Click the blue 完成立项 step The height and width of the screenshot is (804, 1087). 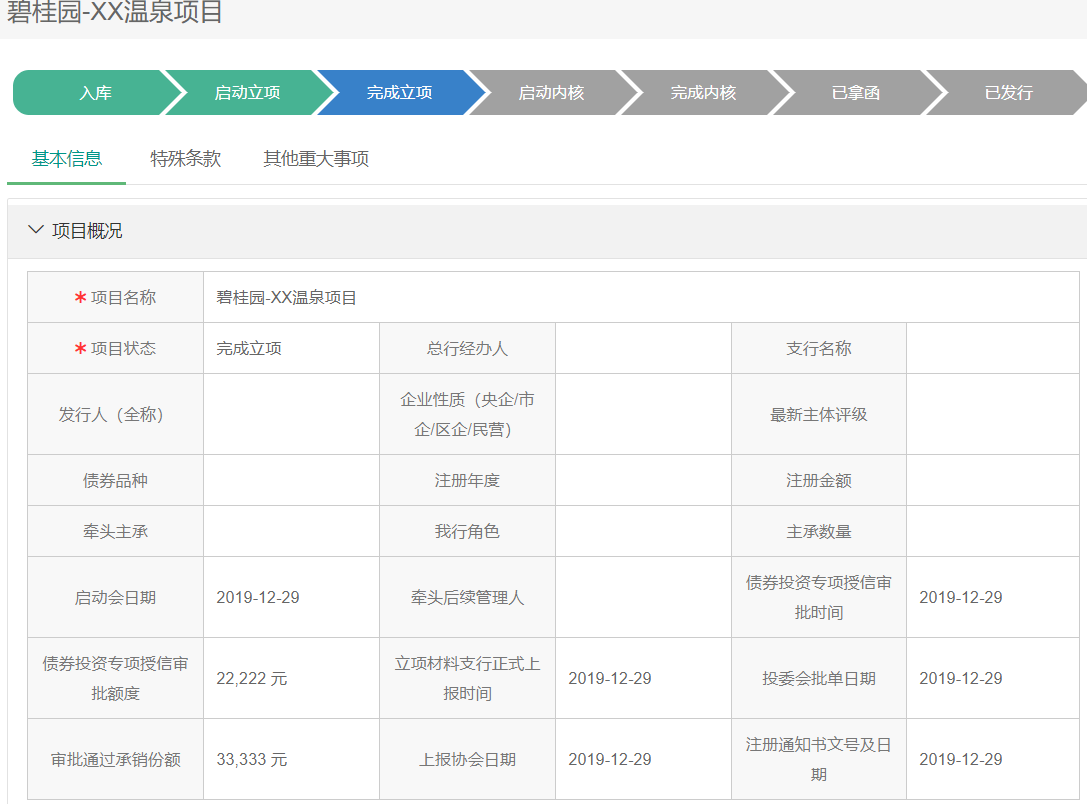pyautogui.click(x=399, y=92)
